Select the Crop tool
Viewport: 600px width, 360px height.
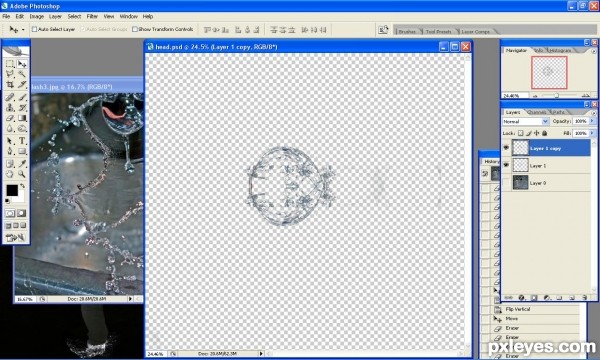tap(10, 85)
